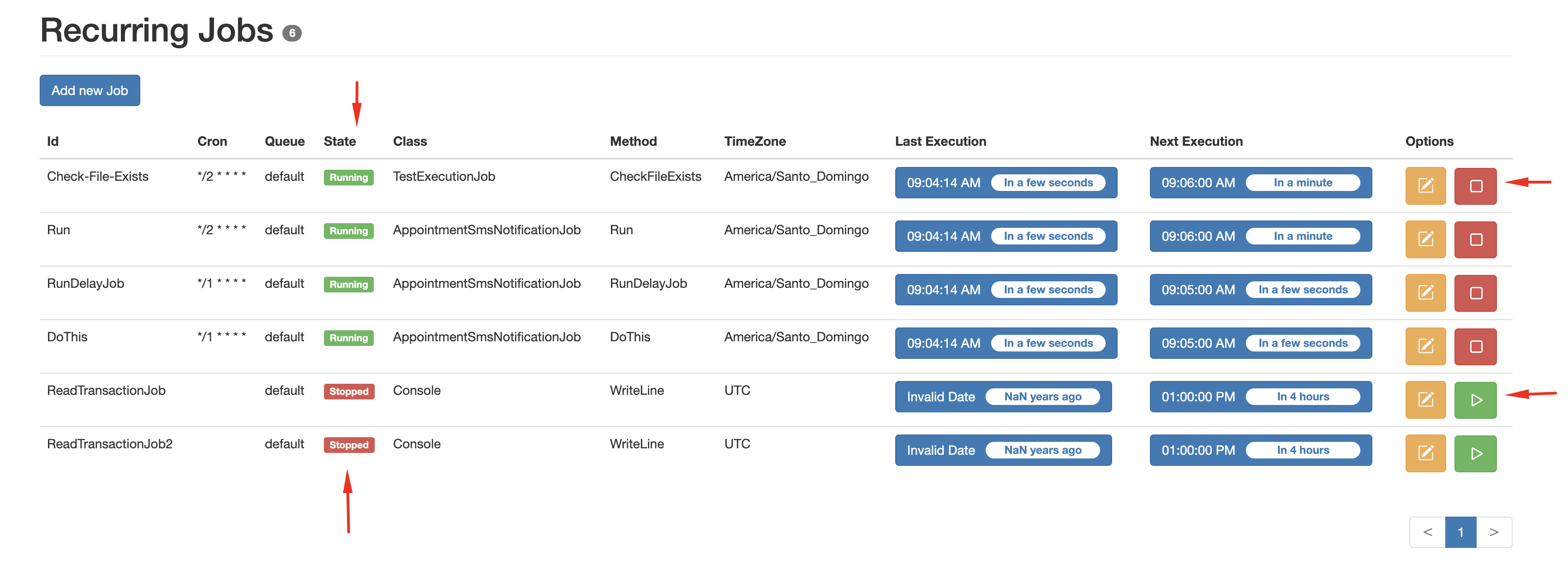Screen dimensions: 1568x571
Task: Click edit icon for Run job
Action: click(1425, 239)
